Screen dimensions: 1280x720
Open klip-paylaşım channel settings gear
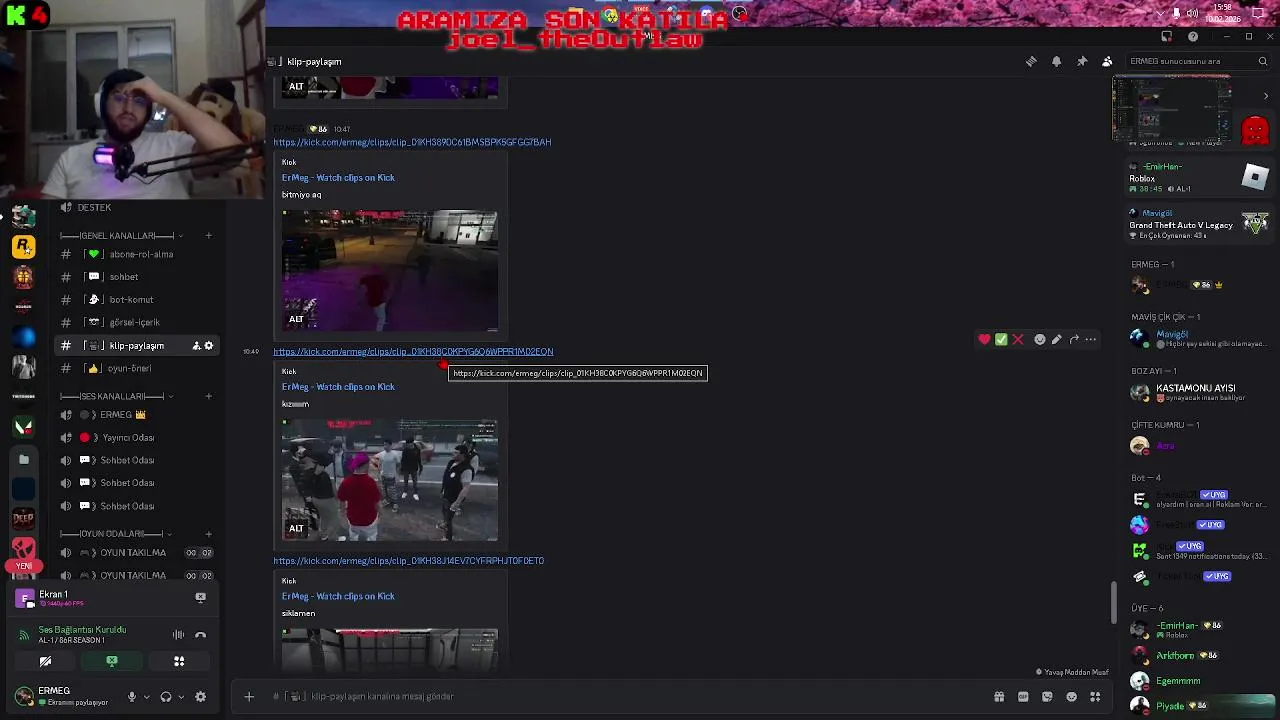click(x=209, y=346)
